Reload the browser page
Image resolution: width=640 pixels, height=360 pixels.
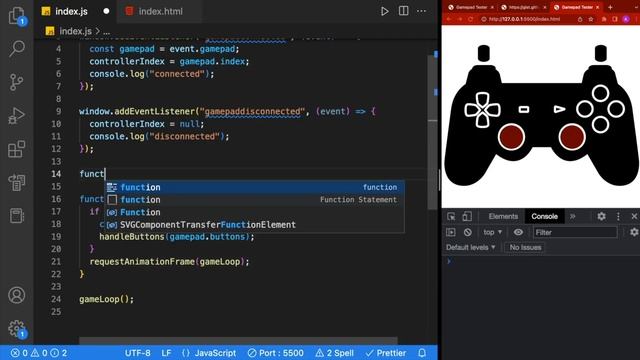pyautogui.click(x=470, y=19)
